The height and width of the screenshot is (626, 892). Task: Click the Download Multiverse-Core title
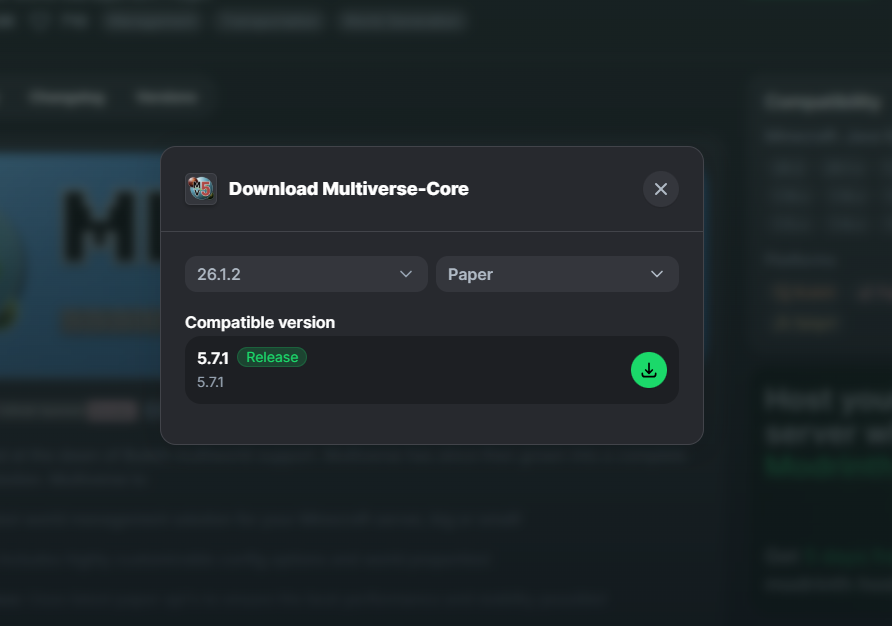(x=349, y=189)
